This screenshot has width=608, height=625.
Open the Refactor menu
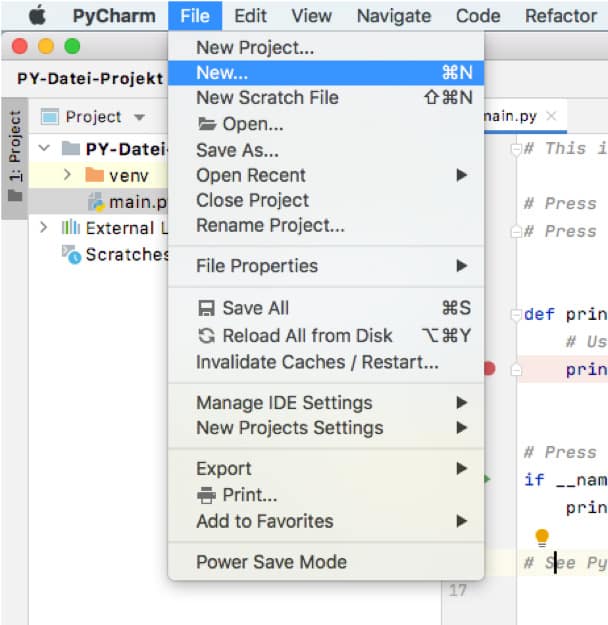point(561,16)
